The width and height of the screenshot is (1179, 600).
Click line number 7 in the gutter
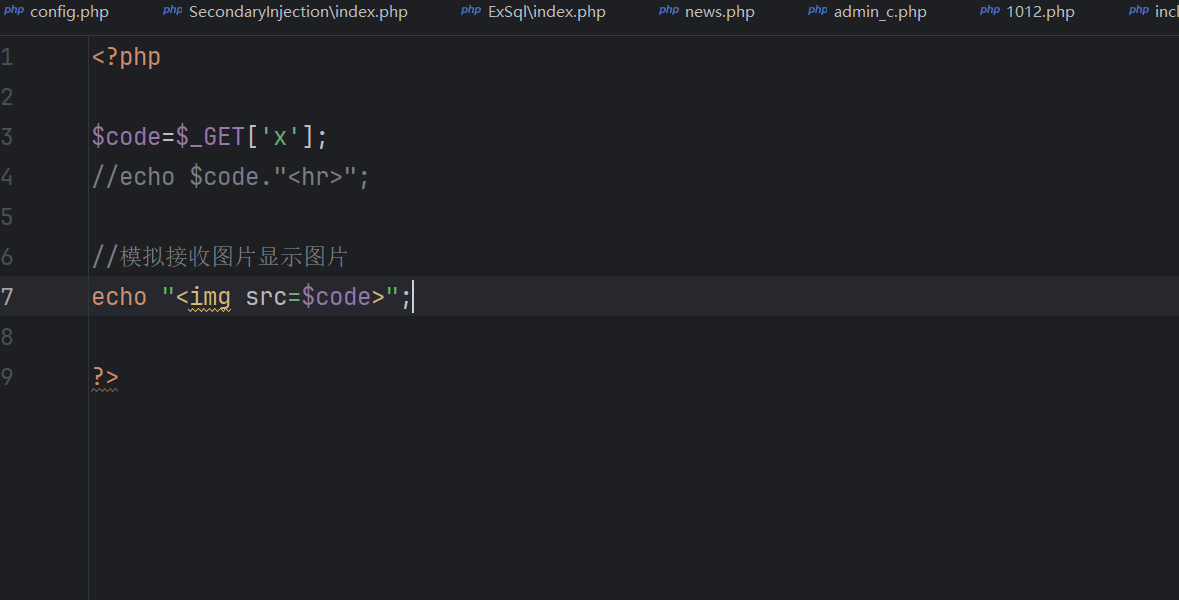7,296
